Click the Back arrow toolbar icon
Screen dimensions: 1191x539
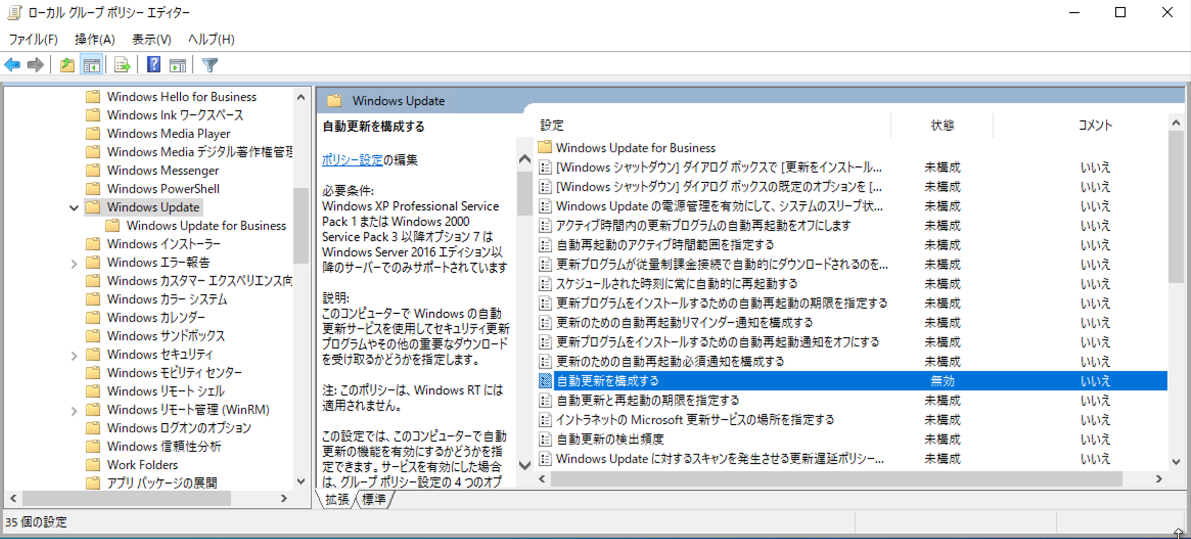pos(12,65)
